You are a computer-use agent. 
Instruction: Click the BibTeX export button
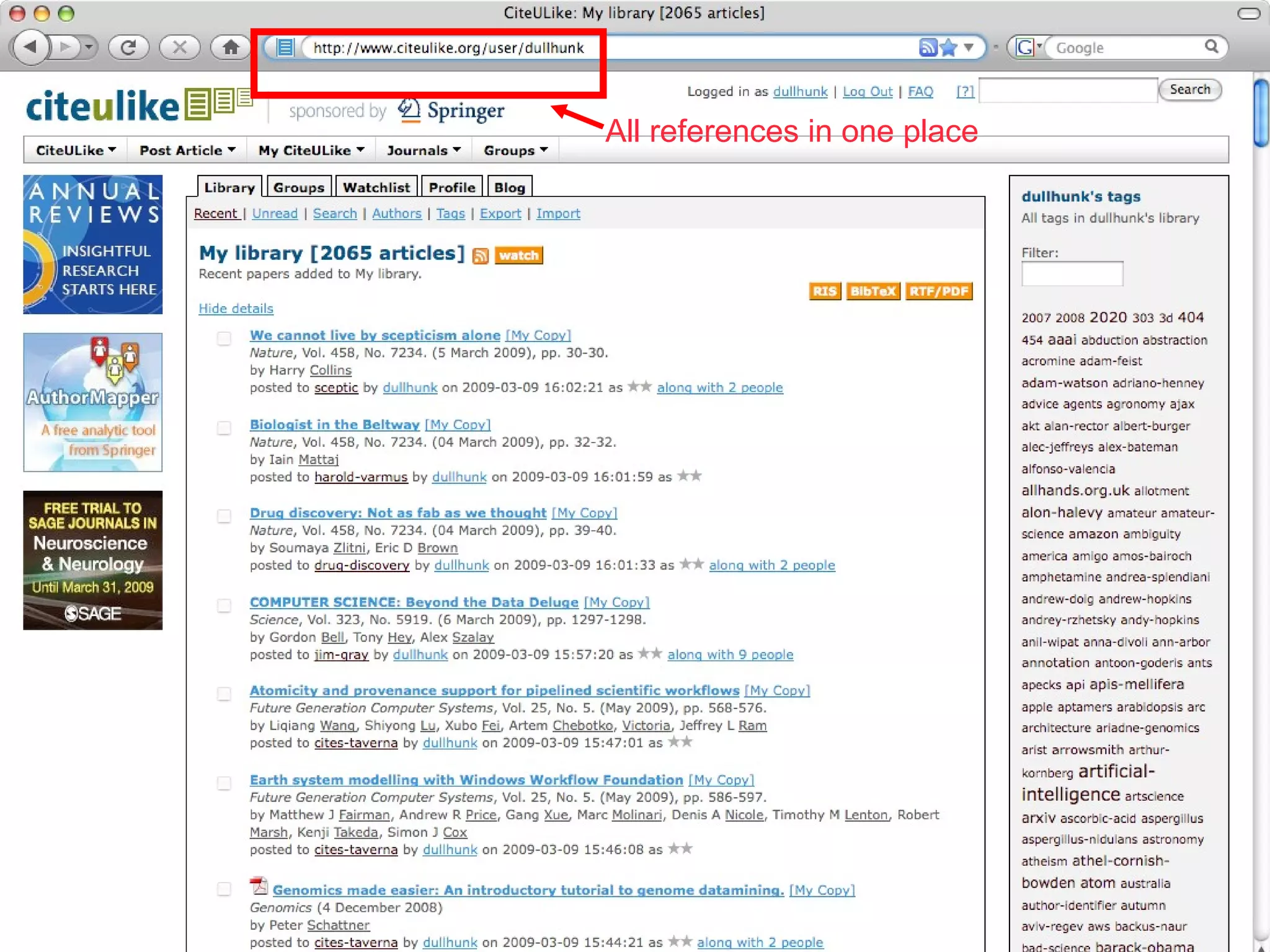click(873, 291)
